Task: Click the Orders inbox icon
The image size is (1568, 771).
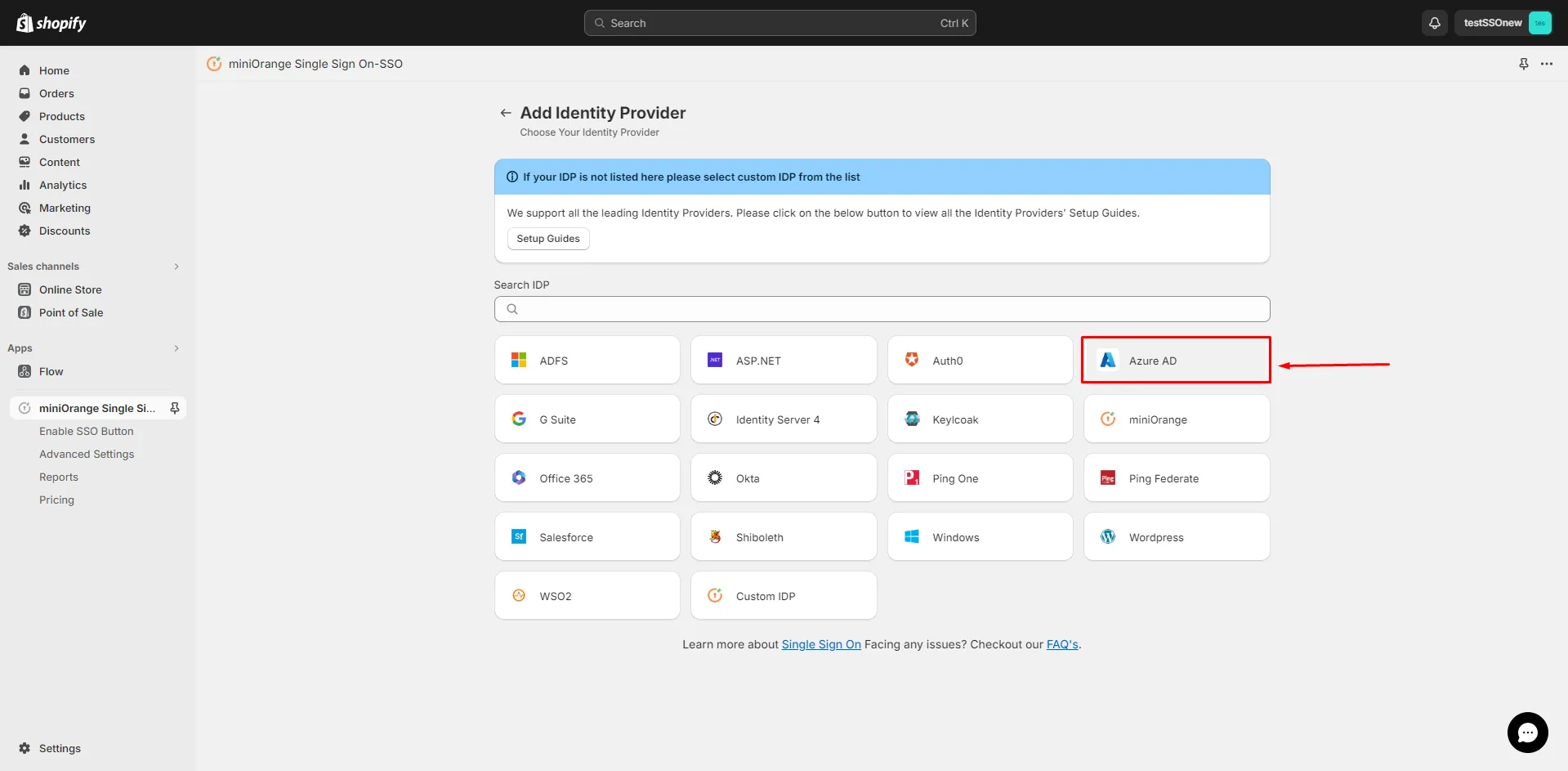Action: point(25,93)
